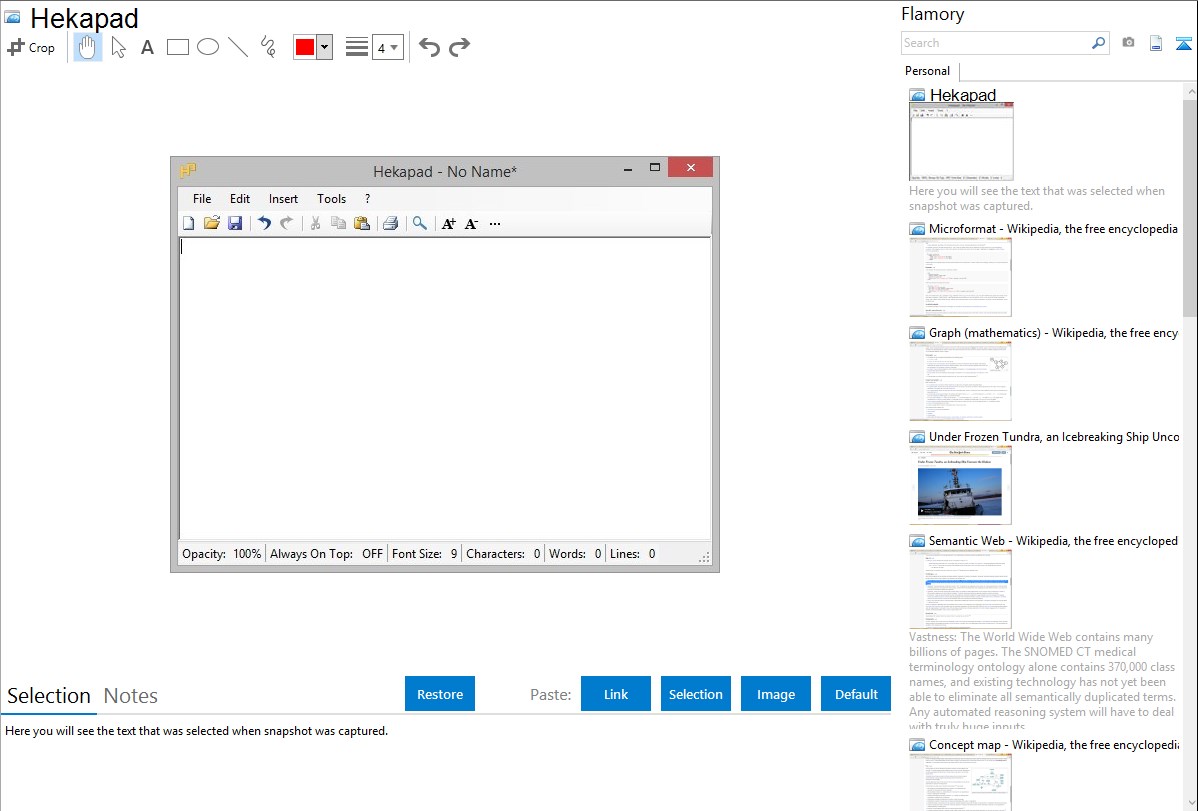The image size is (1198, 811).
Task: Click Hekapad Paste clipboard icon
Action: click(x=362, y=223)
